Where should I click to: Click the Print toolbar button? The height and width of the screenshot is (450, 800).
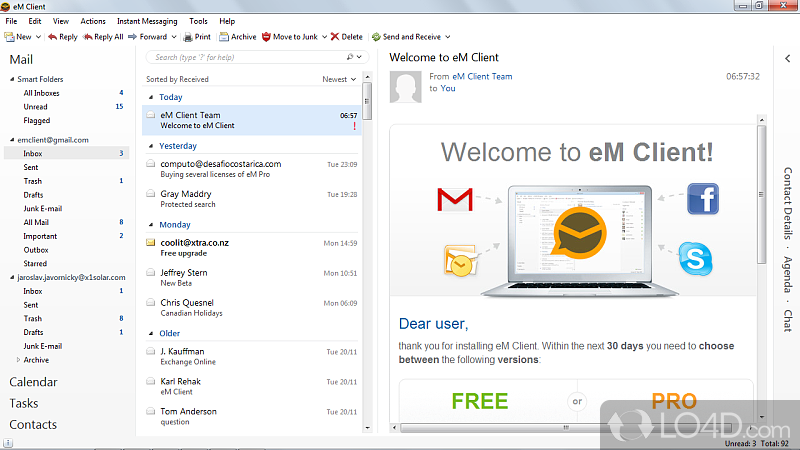point(197,37)
